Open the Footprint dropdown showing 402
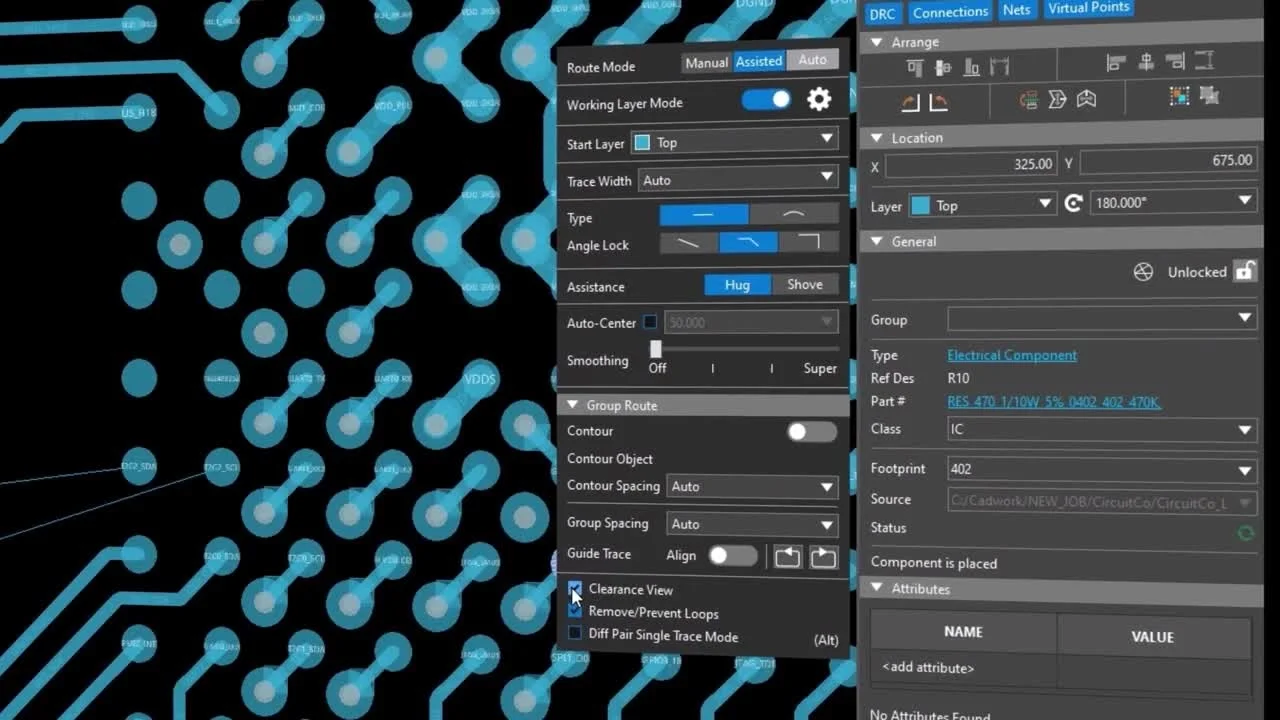Image resolution: width=1280 pixels, height=720 pixels. (x=1102, y=469)
